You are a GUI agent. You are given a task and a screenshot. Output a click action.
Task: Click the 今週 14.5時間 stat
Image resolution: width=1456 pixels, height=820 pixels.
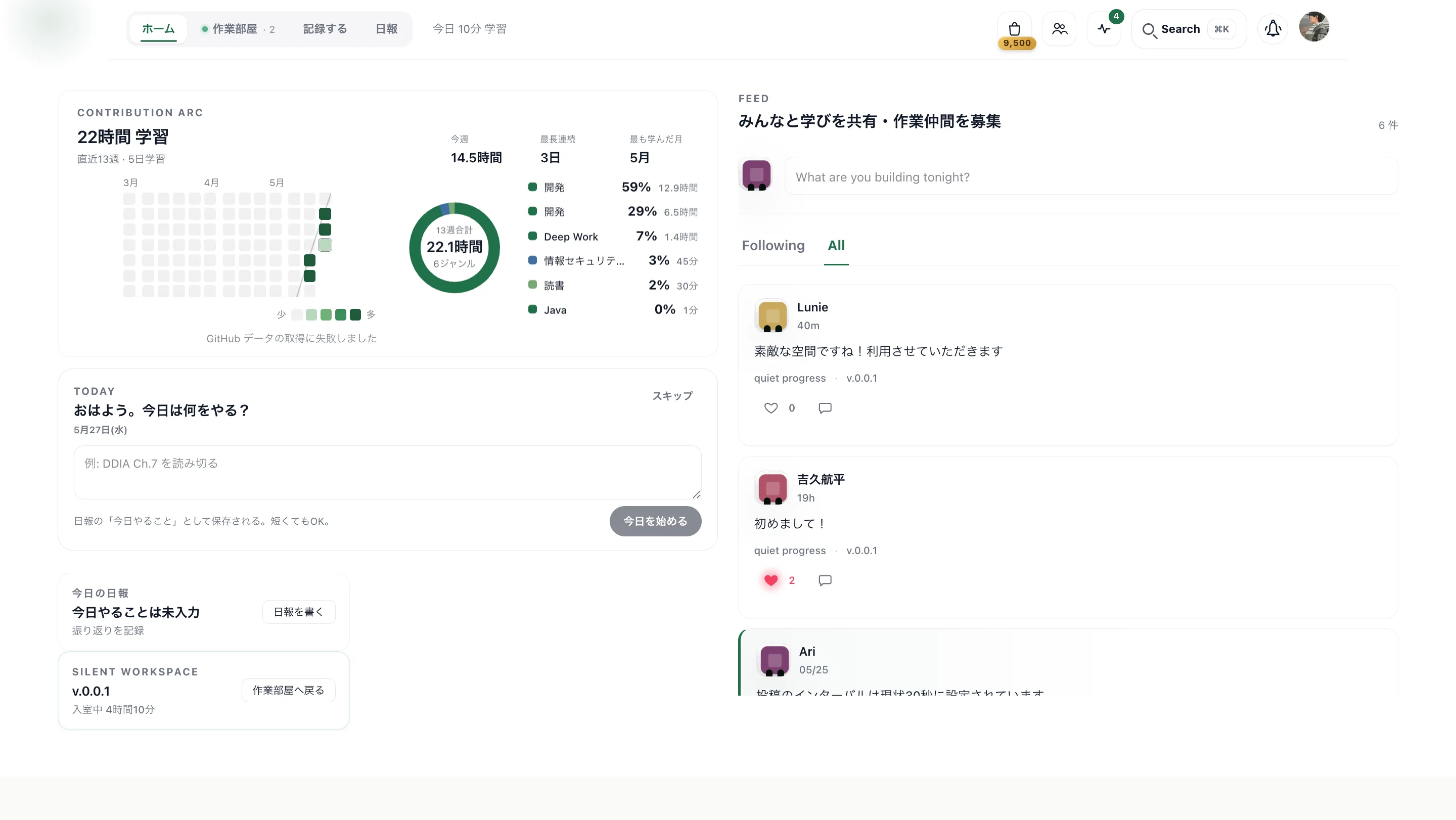point(476,150)
